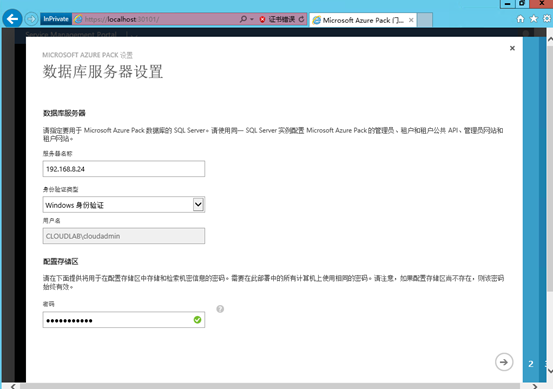This screenshot has width=553, height=389.
Task: Restore the browser window size
Action: (x=522, y=4)
